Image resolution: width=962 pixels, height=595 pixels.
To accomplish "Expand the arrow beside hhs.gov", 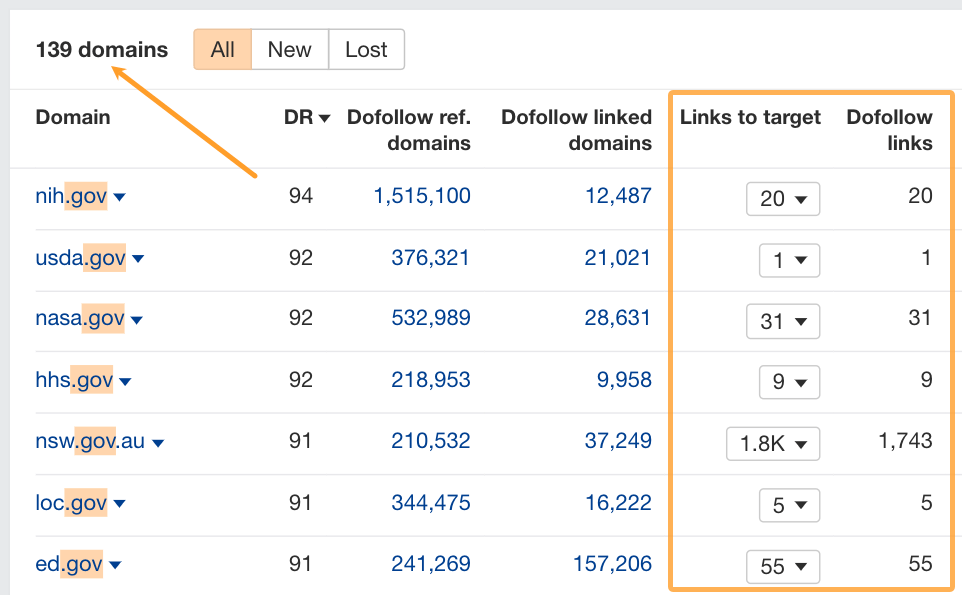I will (x=126, y=382).
